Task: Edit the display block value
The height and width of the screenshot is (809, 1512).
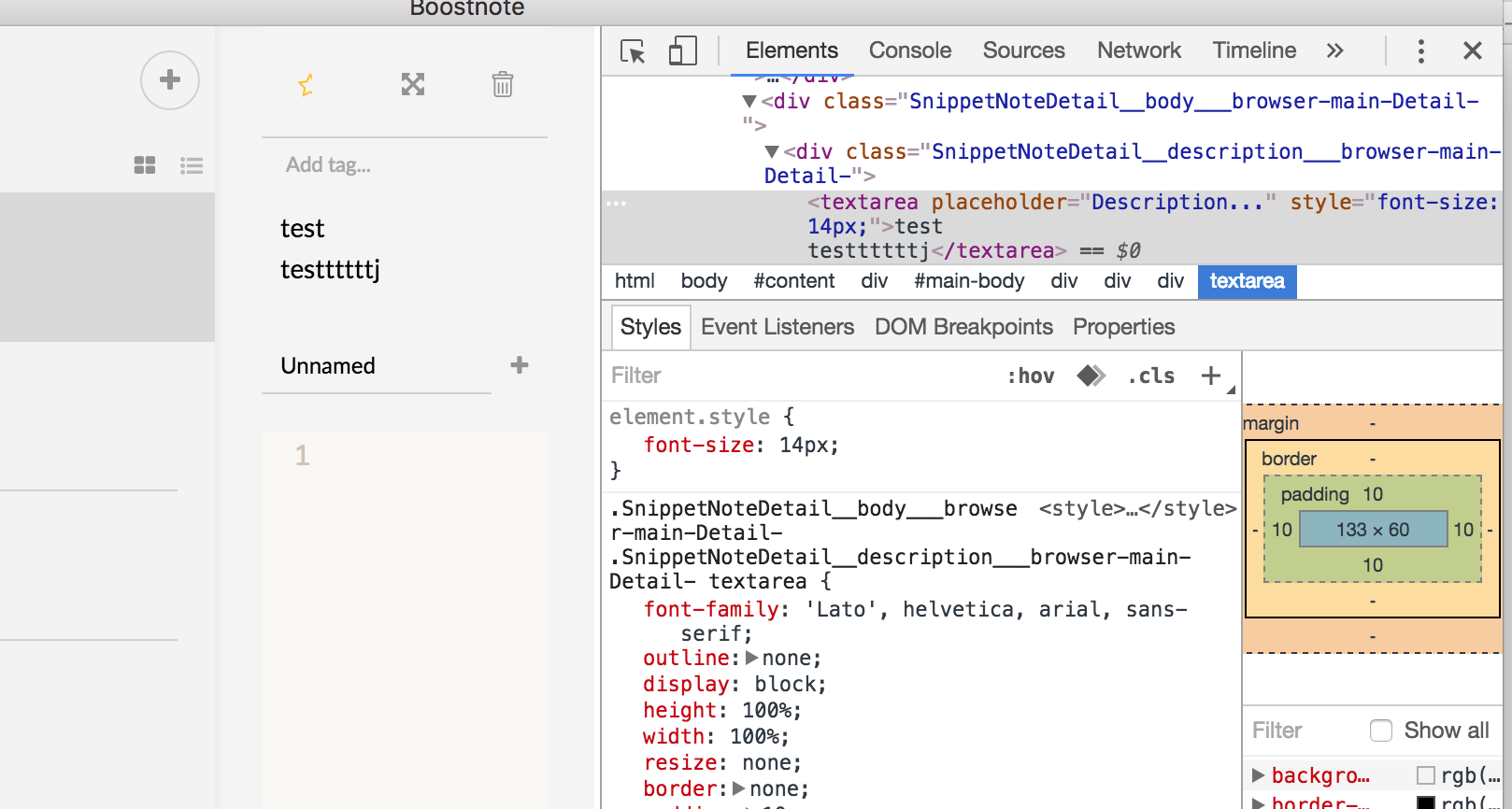Action: (787, 684)
